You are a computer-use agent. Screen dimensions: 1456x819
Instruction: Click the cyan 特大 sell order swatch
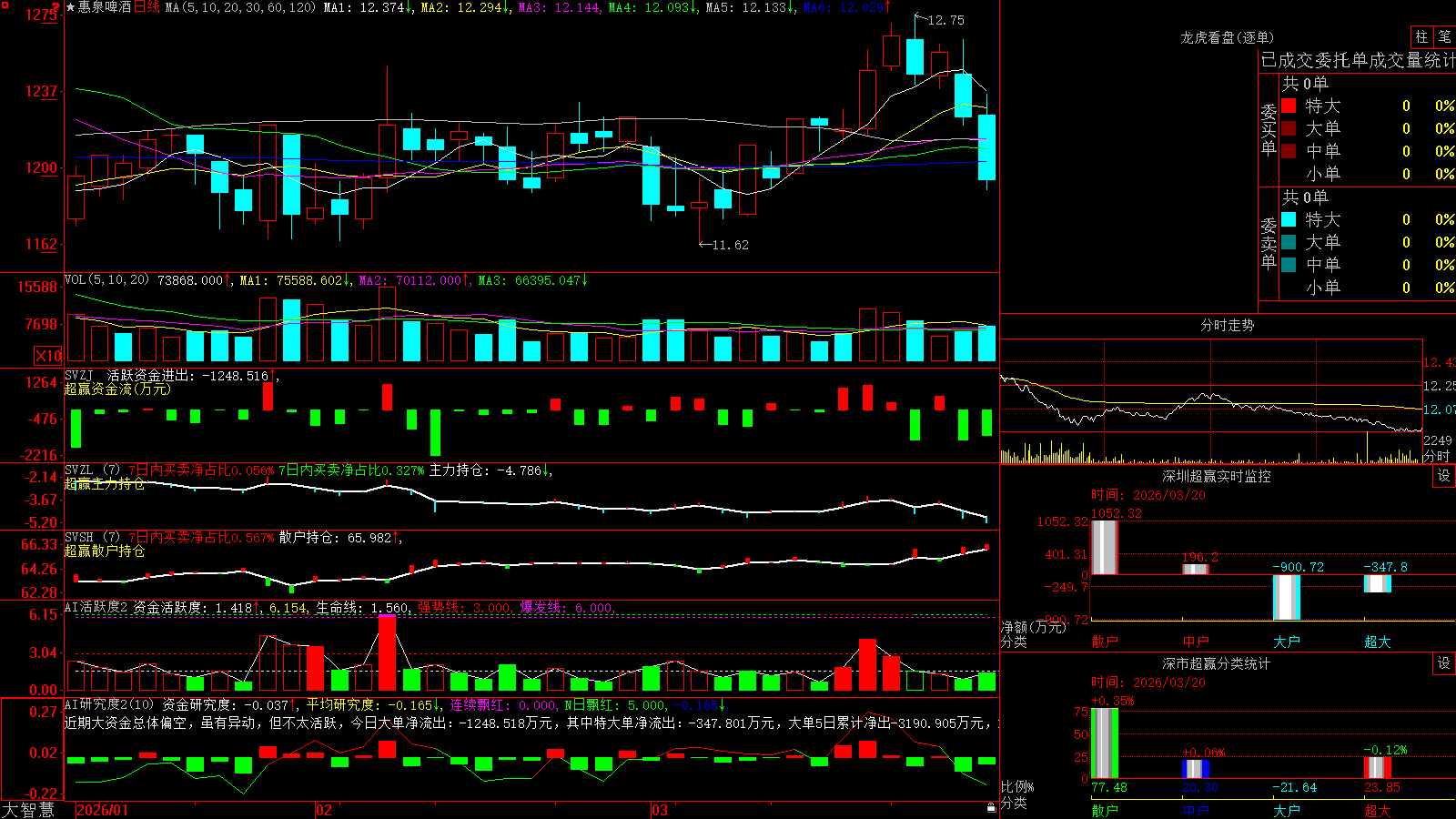pyautogui.click(x=1289, y=219)
